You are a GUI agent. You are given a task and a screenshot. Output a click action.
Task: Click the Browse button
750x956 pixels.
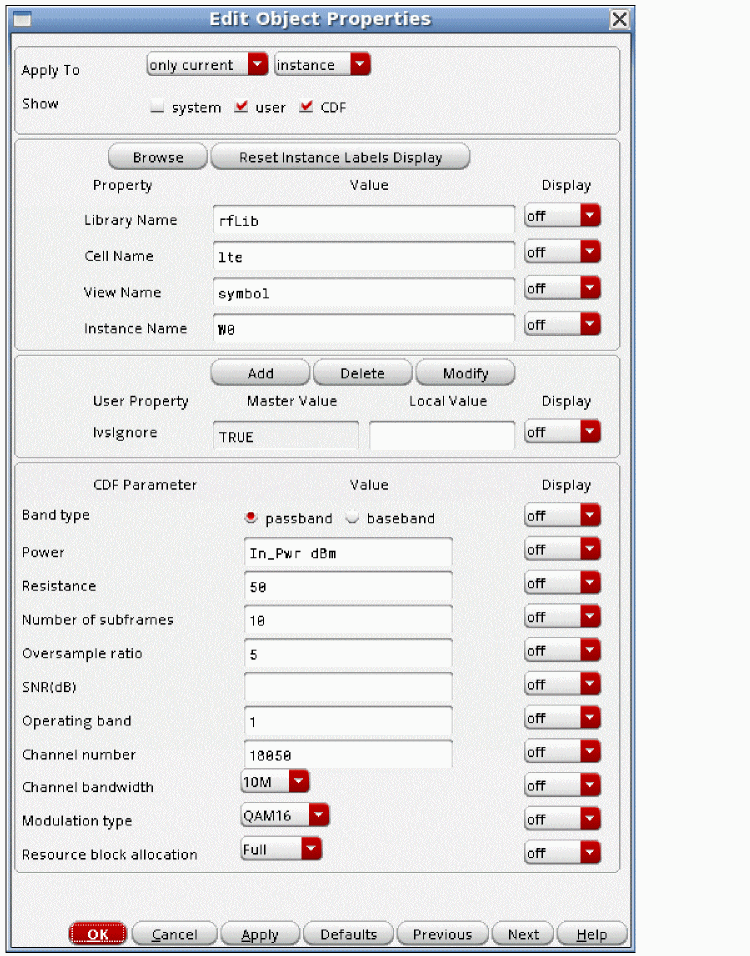(158, 157)
